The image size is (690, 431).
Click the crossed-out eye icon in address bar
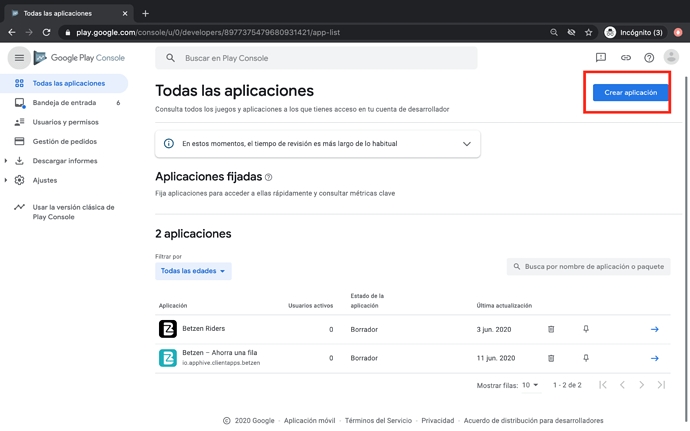[x=571, y=32]
